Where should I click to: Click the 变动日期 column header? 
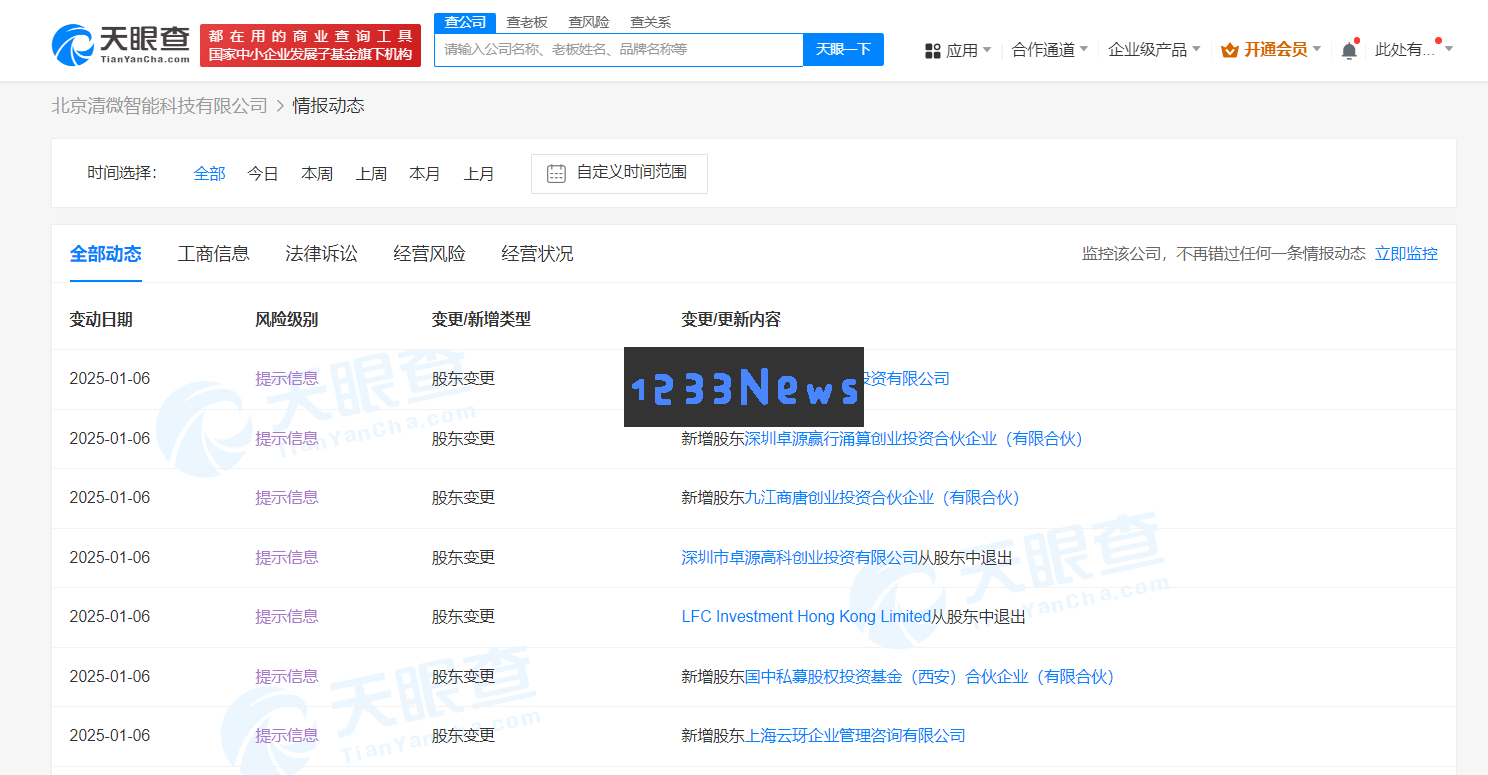(x=101, y=320)
